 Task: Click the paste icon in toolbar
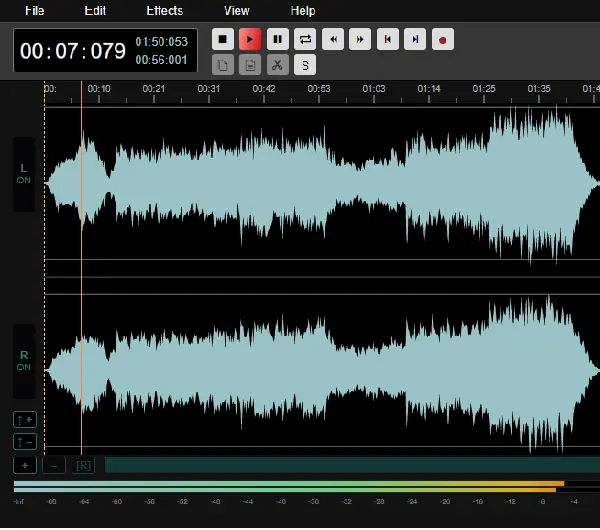(250, 65)
